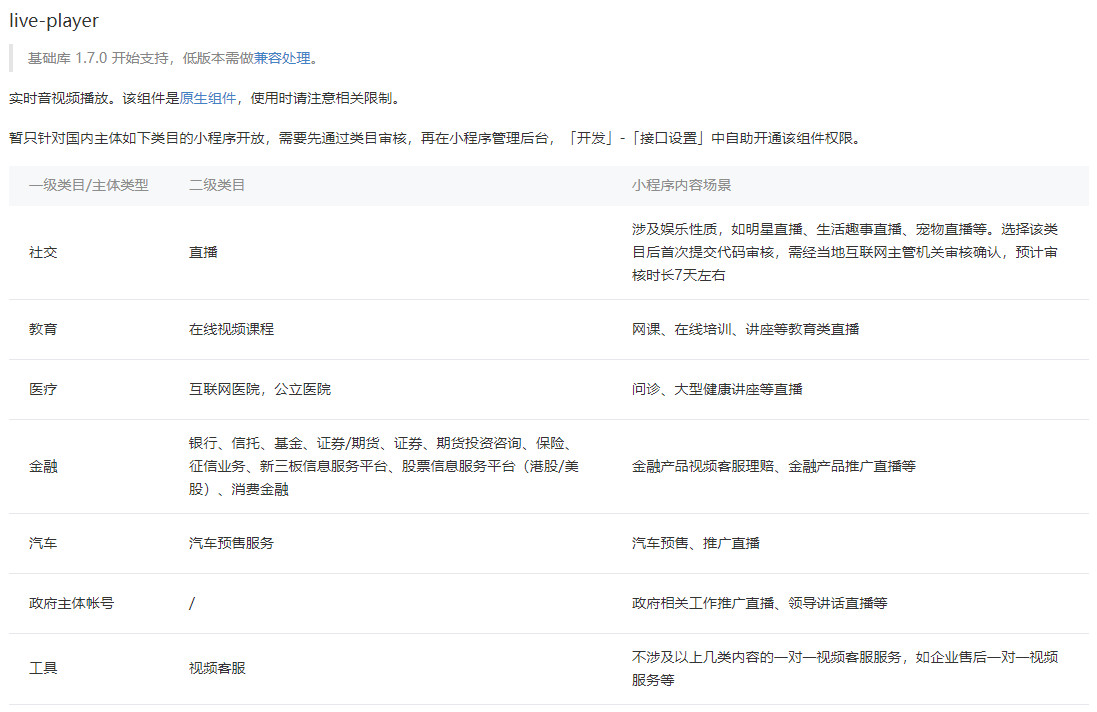Click the 暂只针对国内主体 paragraph
Image resolution: width=1097 pixels, height=712 pixels.
(434, 138)
